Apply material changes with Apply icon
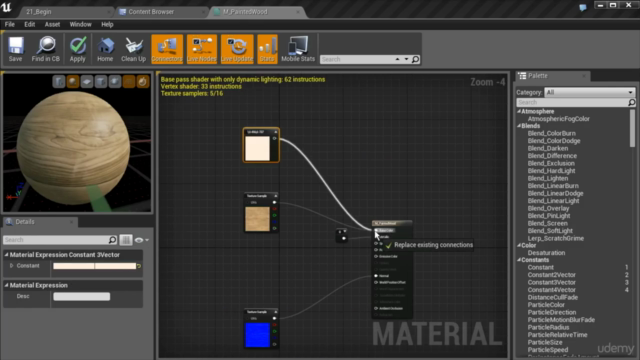The image size is (640, 360). tap(78, 49)
